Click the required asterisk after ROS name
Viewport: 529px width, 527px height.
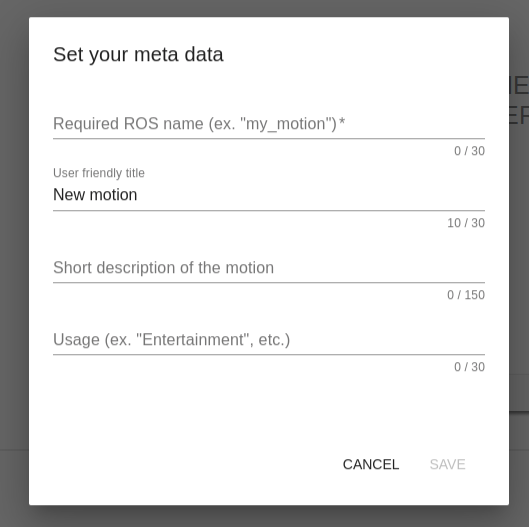click(342, 121)
